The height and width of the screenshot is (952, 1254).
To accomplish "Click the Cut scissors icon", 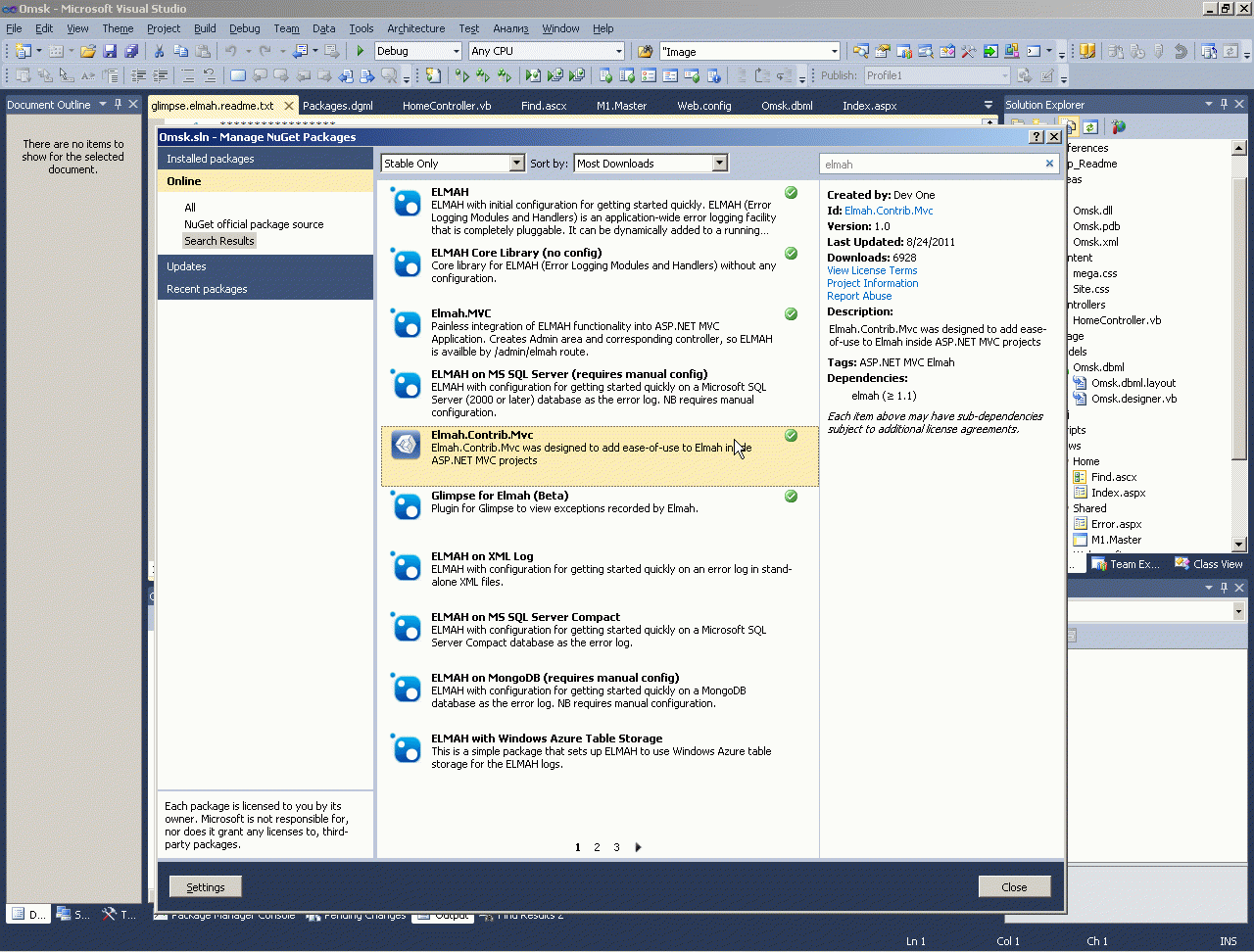I will click(159, 51).
